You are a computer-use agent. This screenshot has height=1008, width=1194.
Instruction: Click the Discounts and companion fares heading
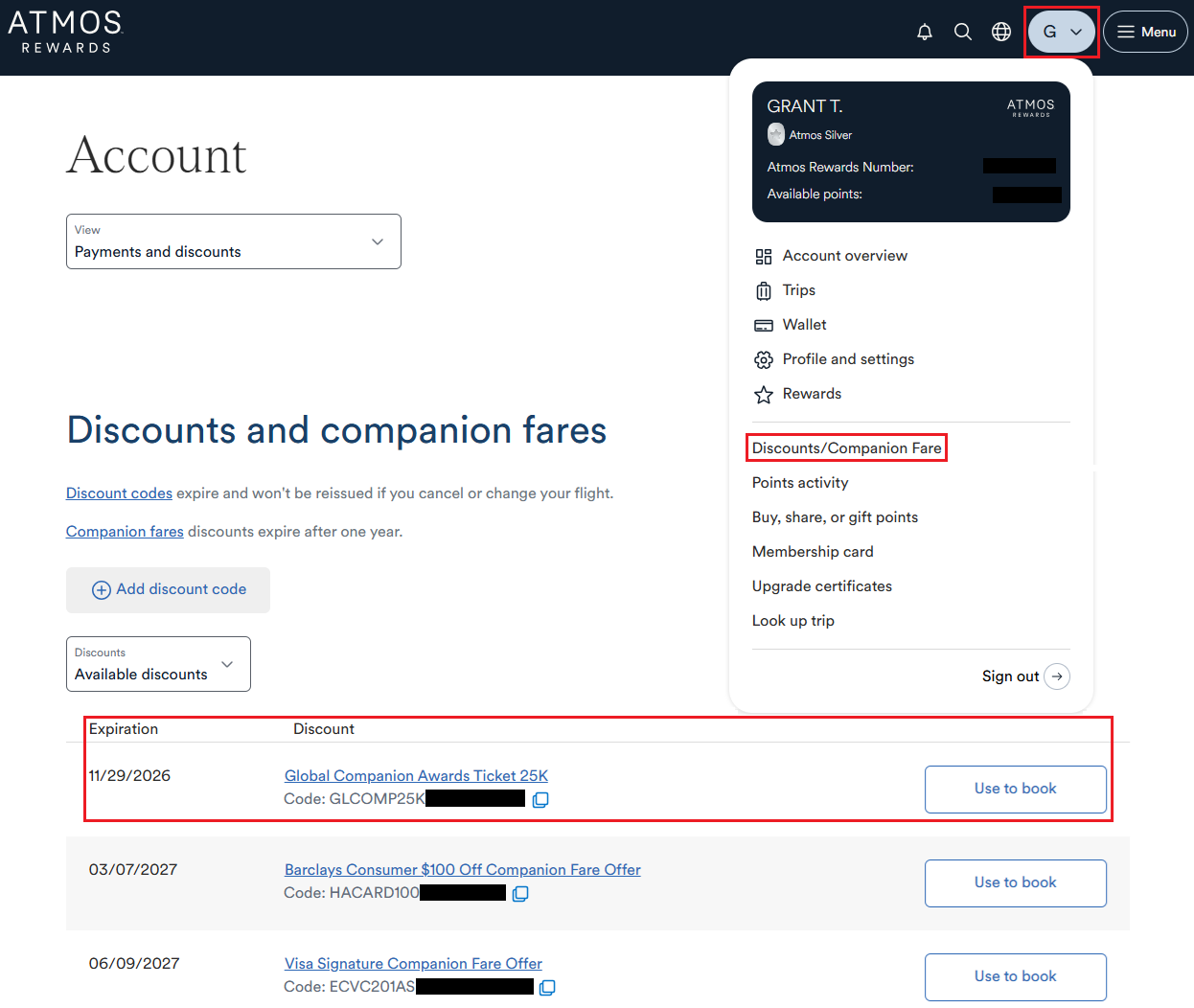point(336,430)
